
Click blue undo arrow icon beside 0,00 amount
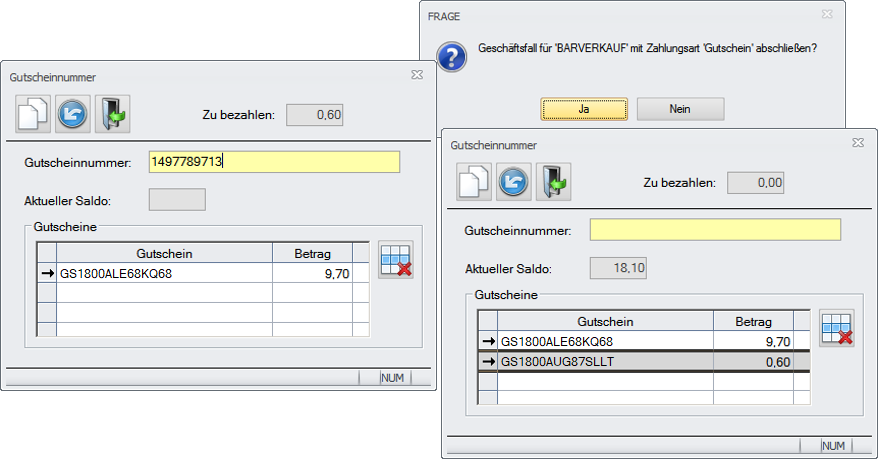513,181
